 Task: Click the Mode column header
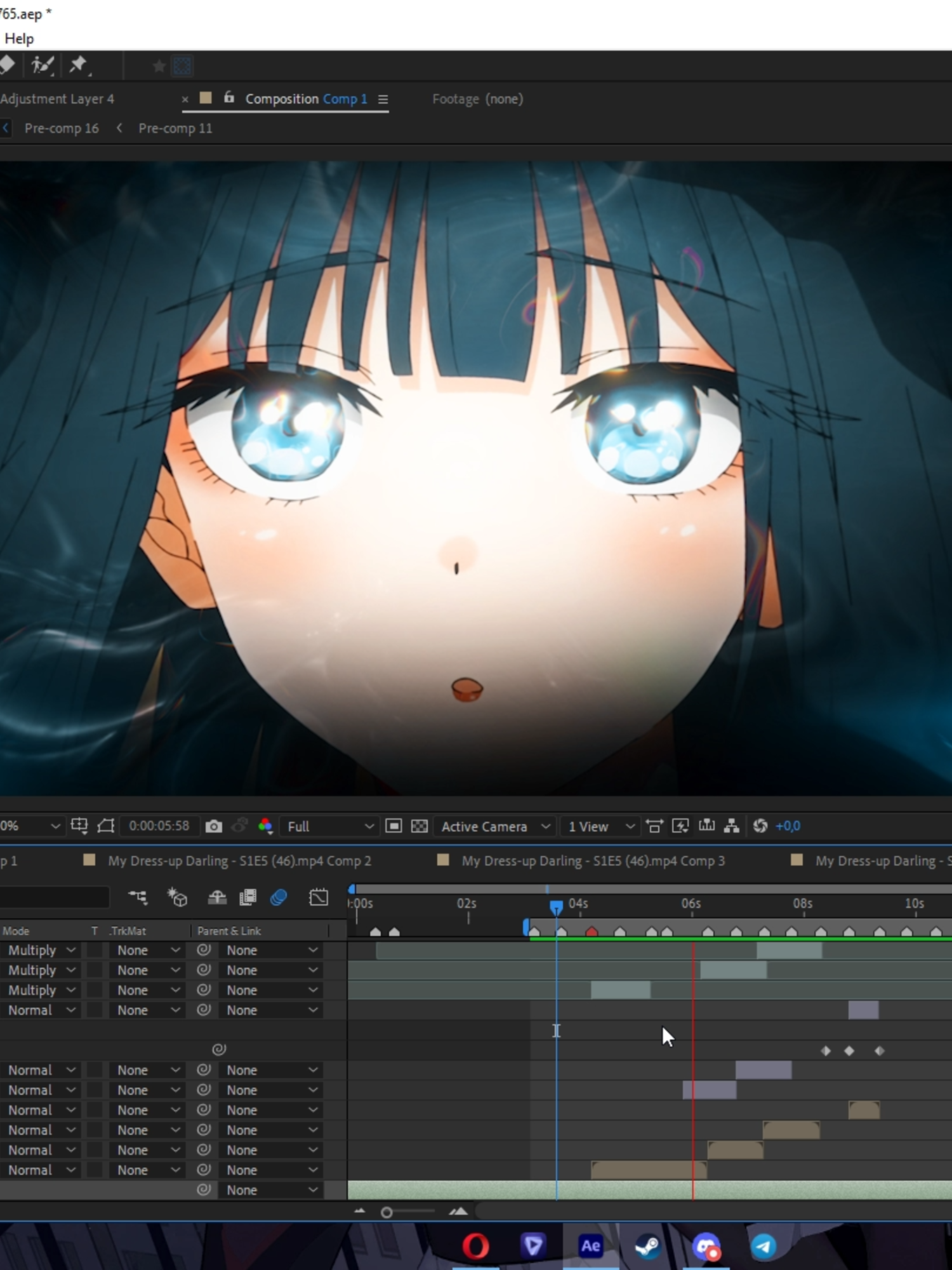point(16,931)
